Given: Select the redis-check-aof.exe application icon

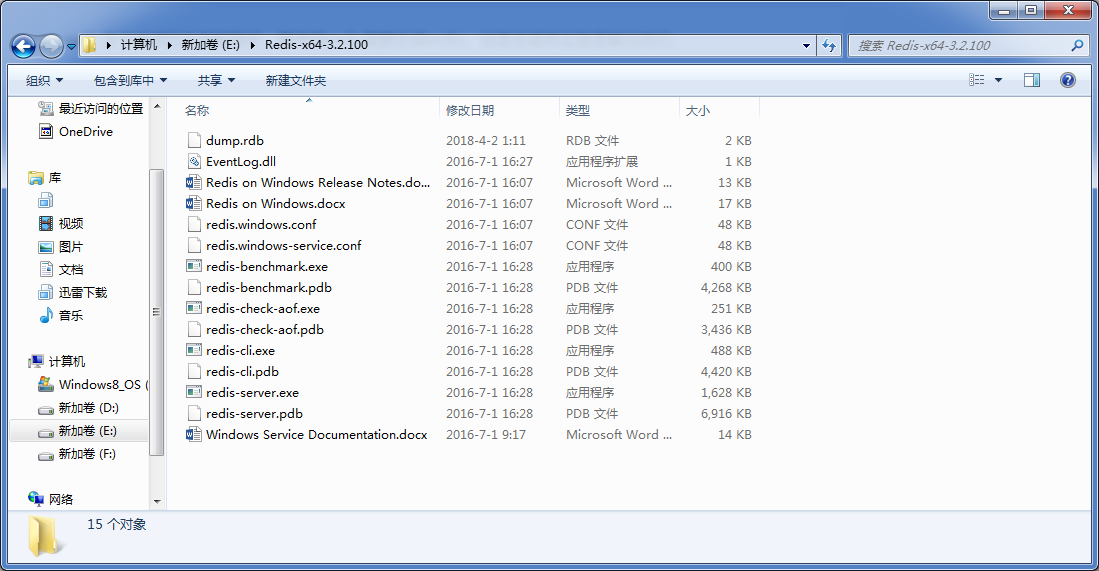Looking at the screenshot, I should (193, 308).
